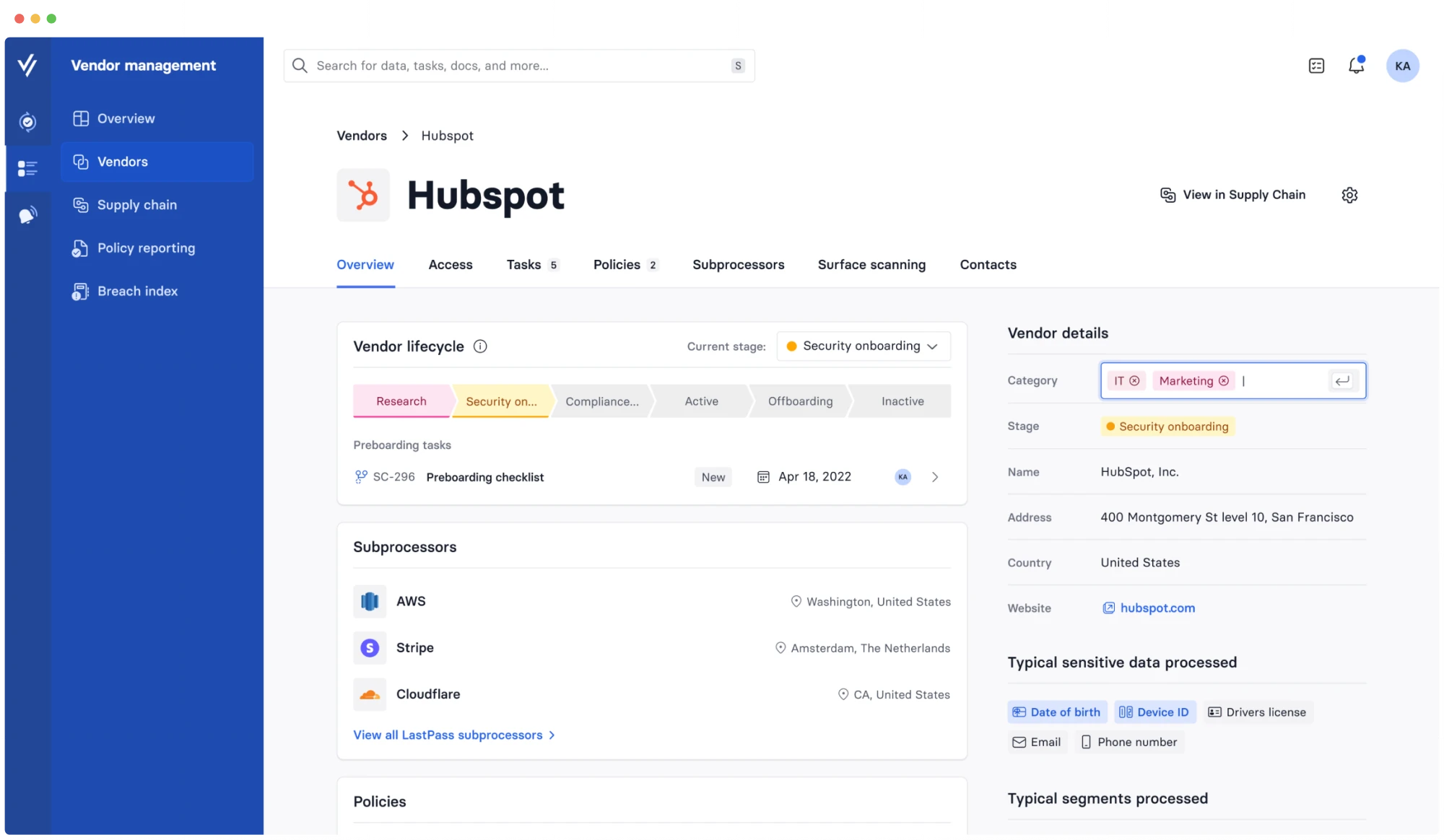
Task: Open the Breach index section icon
Action: (80, 292)
